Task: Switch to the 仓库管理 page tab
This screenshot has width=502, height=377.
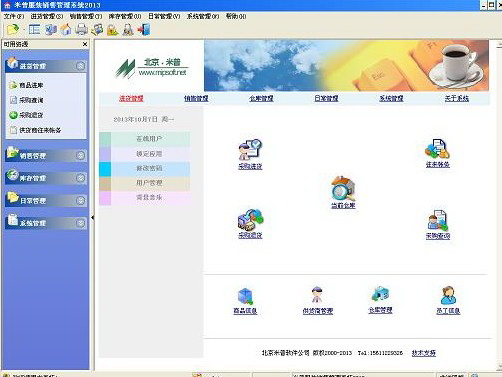Action: coord(261,98)
